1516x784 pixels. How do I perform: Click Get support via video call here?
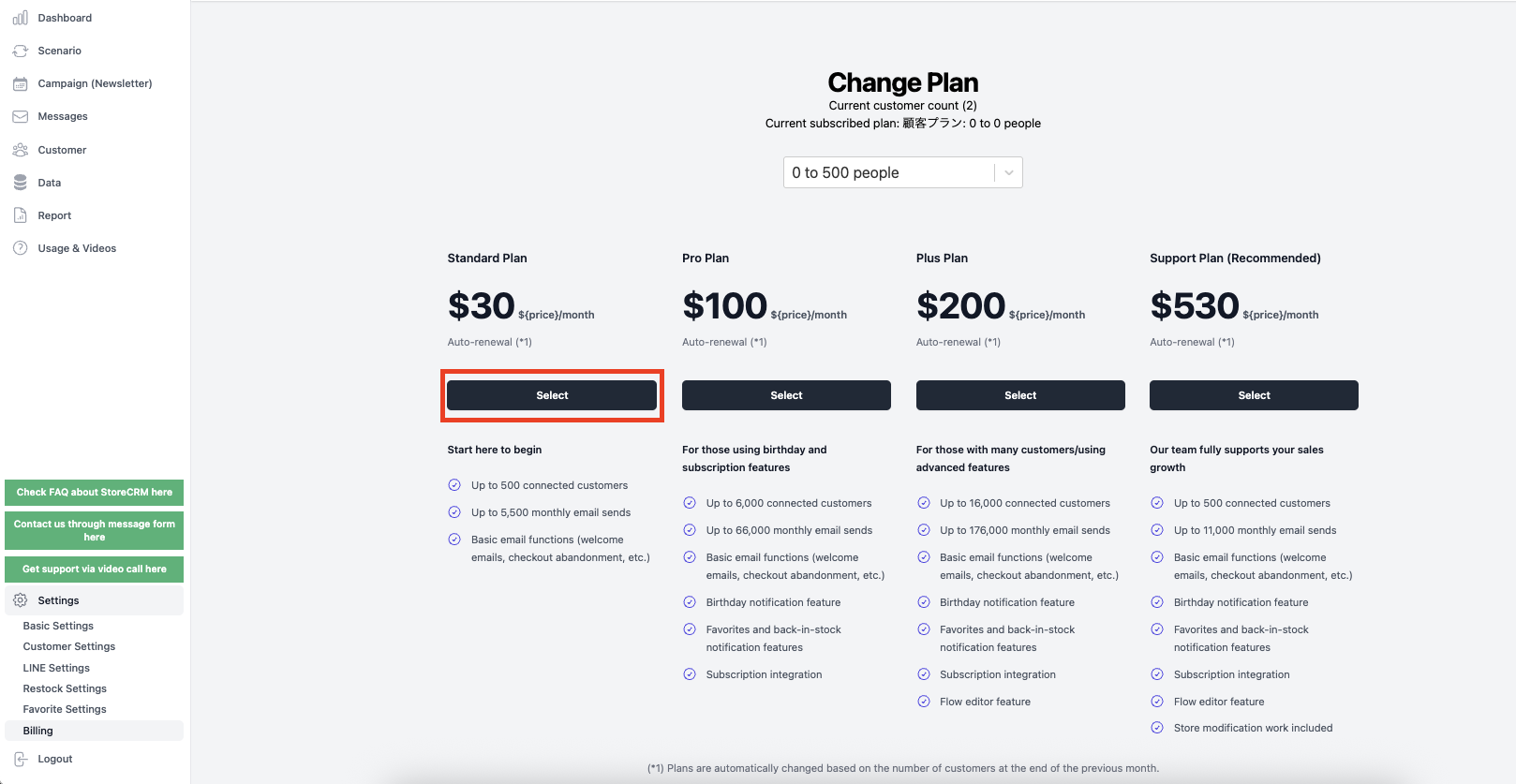(x=94, y=569)
